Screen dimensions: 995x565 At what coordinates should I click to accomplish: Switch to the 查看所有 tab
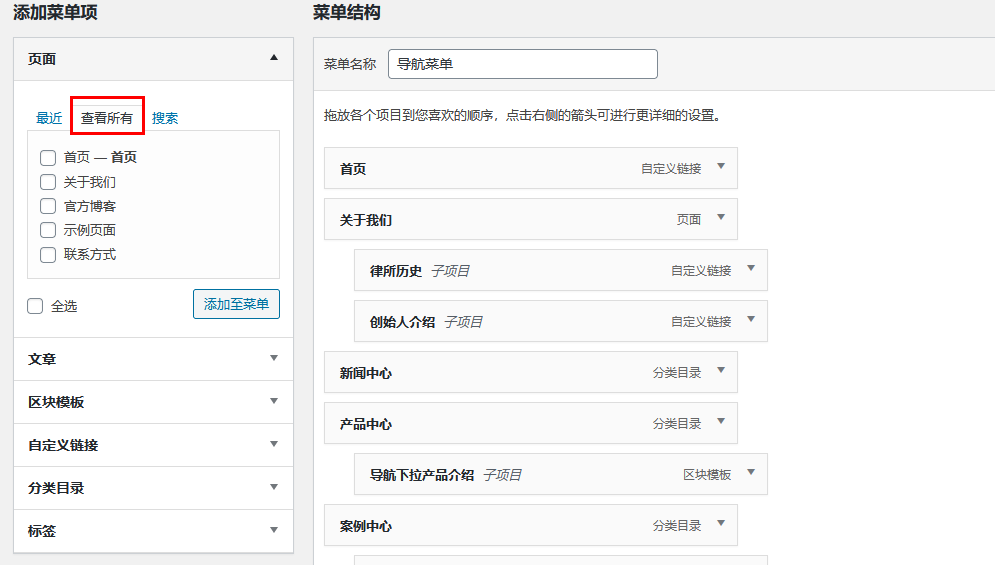(107, 118)
